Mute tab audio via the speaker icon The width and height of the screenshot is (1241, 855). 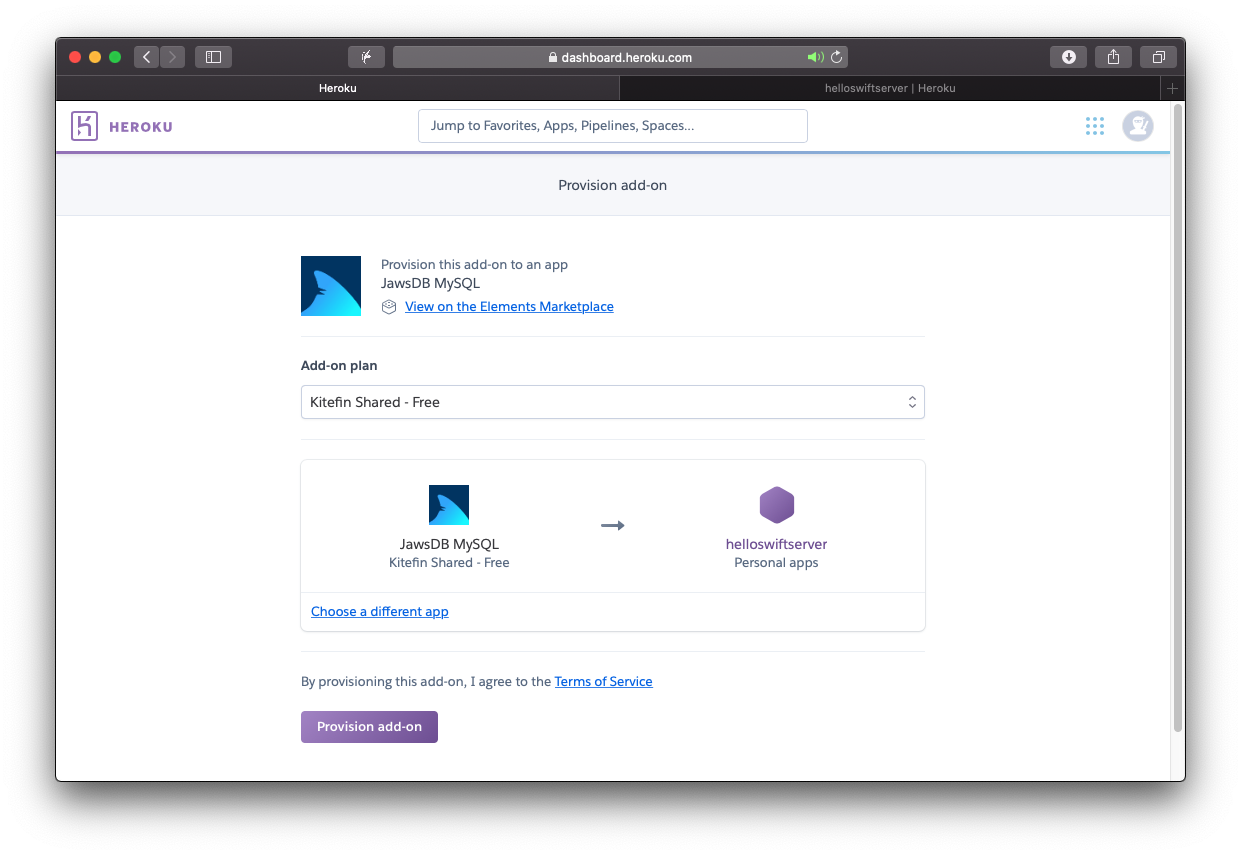[815, 57]
